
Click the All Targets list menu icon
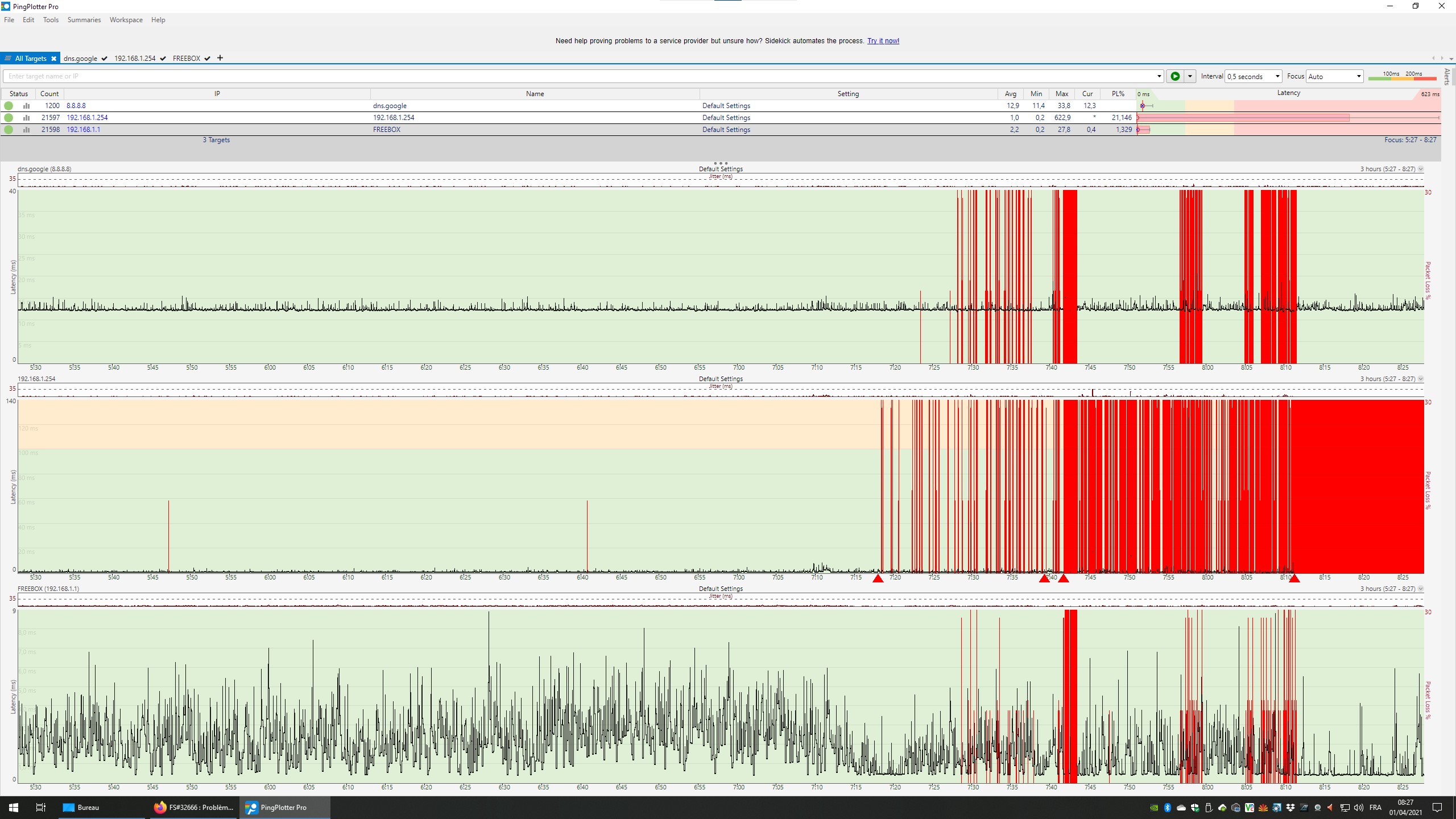pyautogui.click(x=7, y=59)
